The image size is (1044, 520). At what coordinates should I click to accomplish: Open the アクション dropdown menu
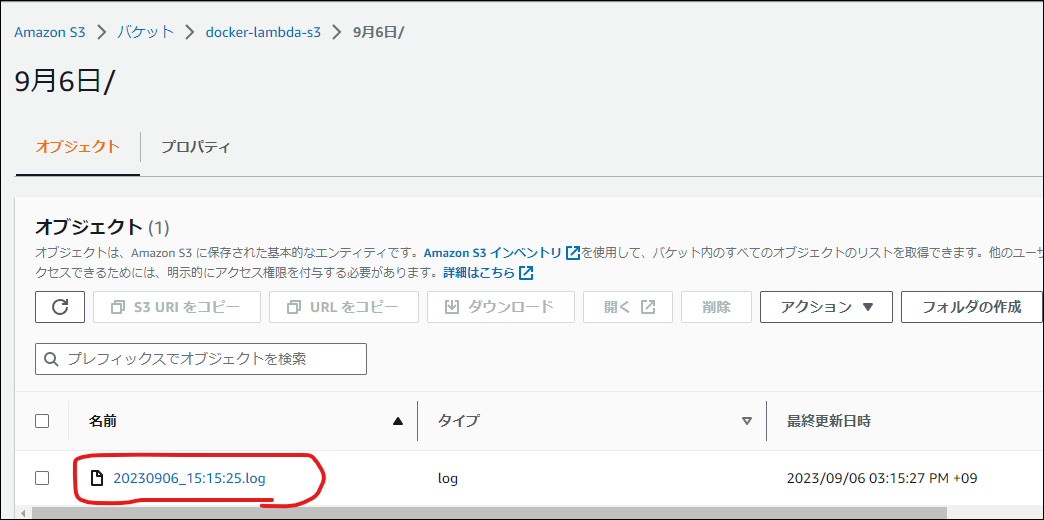826,307
